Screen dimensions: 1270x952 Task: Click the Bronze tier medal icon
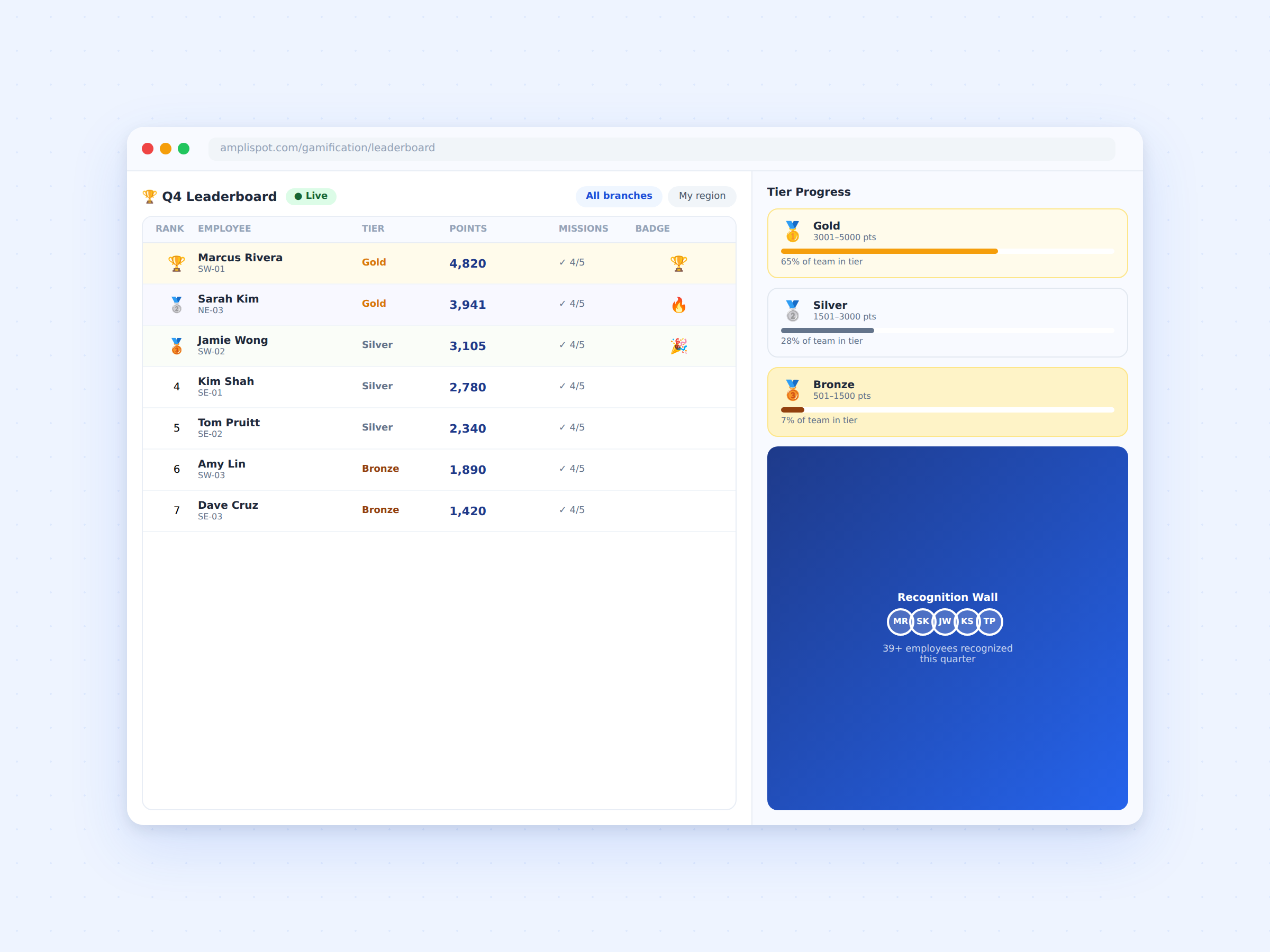792,390
